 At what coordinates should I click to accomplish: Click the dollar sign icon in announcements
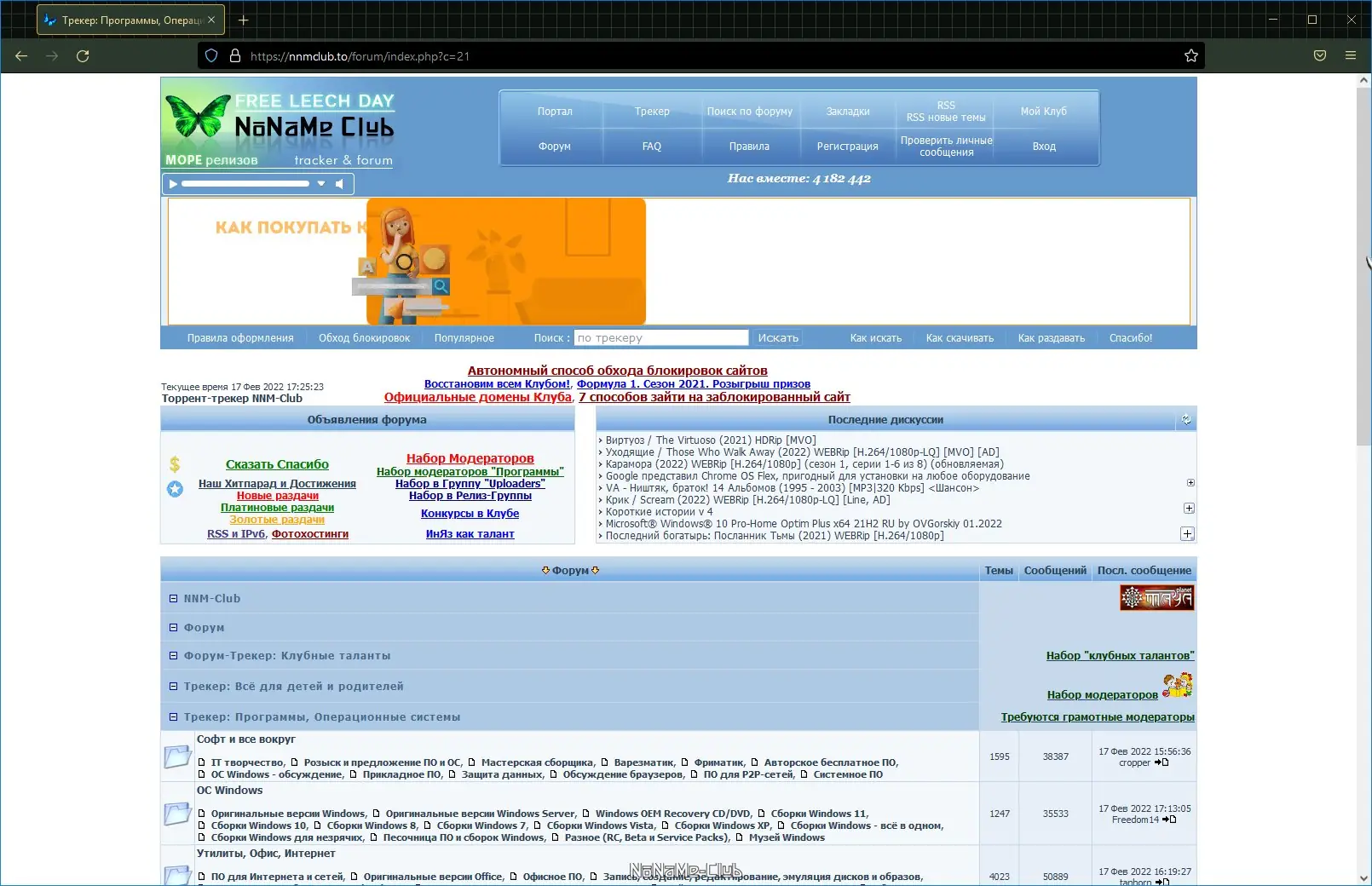click(175, 464)
